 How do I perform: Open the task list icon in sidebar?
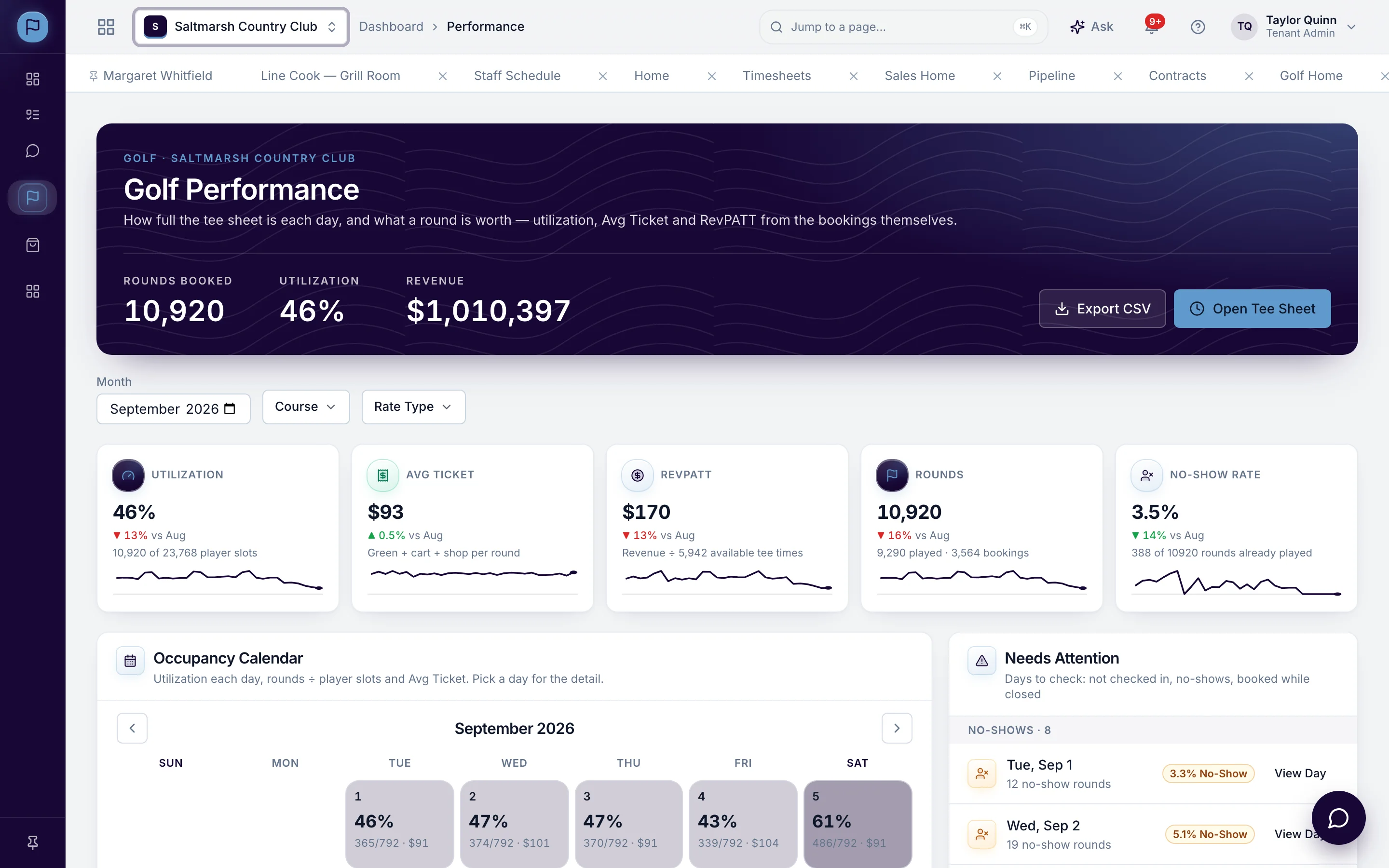pos(33,115)
